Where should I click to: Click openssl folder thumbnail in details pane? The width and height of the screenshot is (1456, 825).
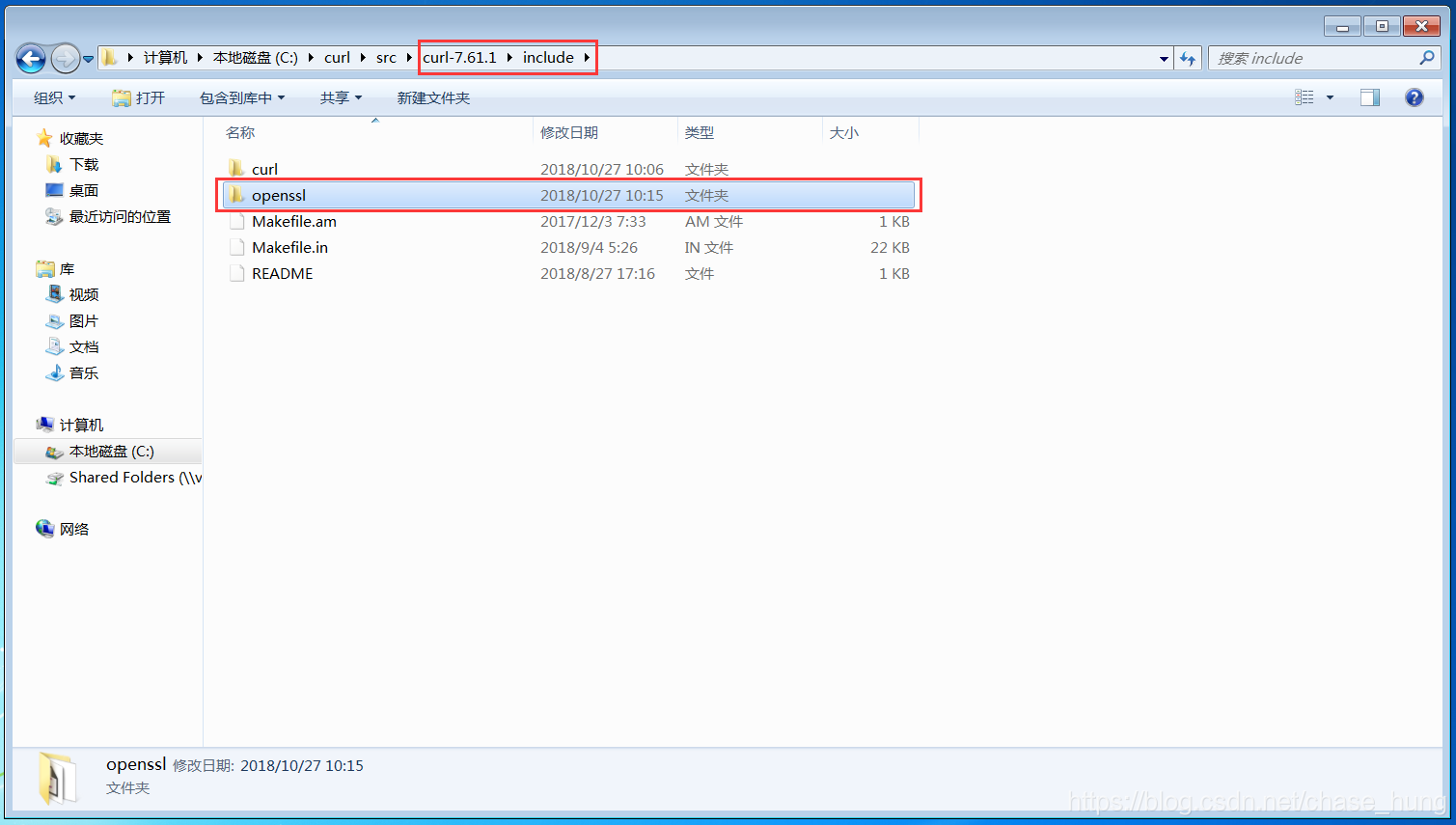[x=56, y=778]
